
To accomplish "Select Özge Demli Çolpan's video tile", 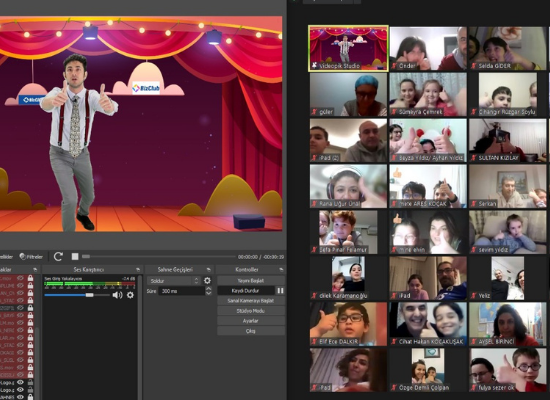I will pyautogui.click(x=428, y=370).
